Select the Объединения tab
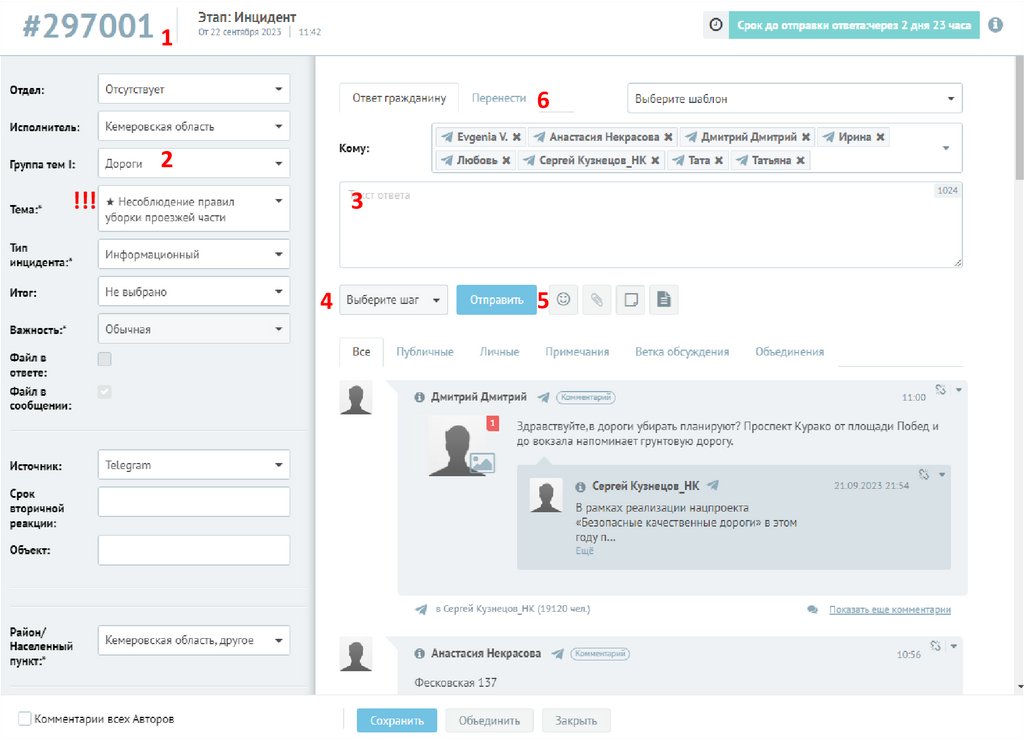The width and height of the screenshot is (1024, 740). tap(790, 352)
